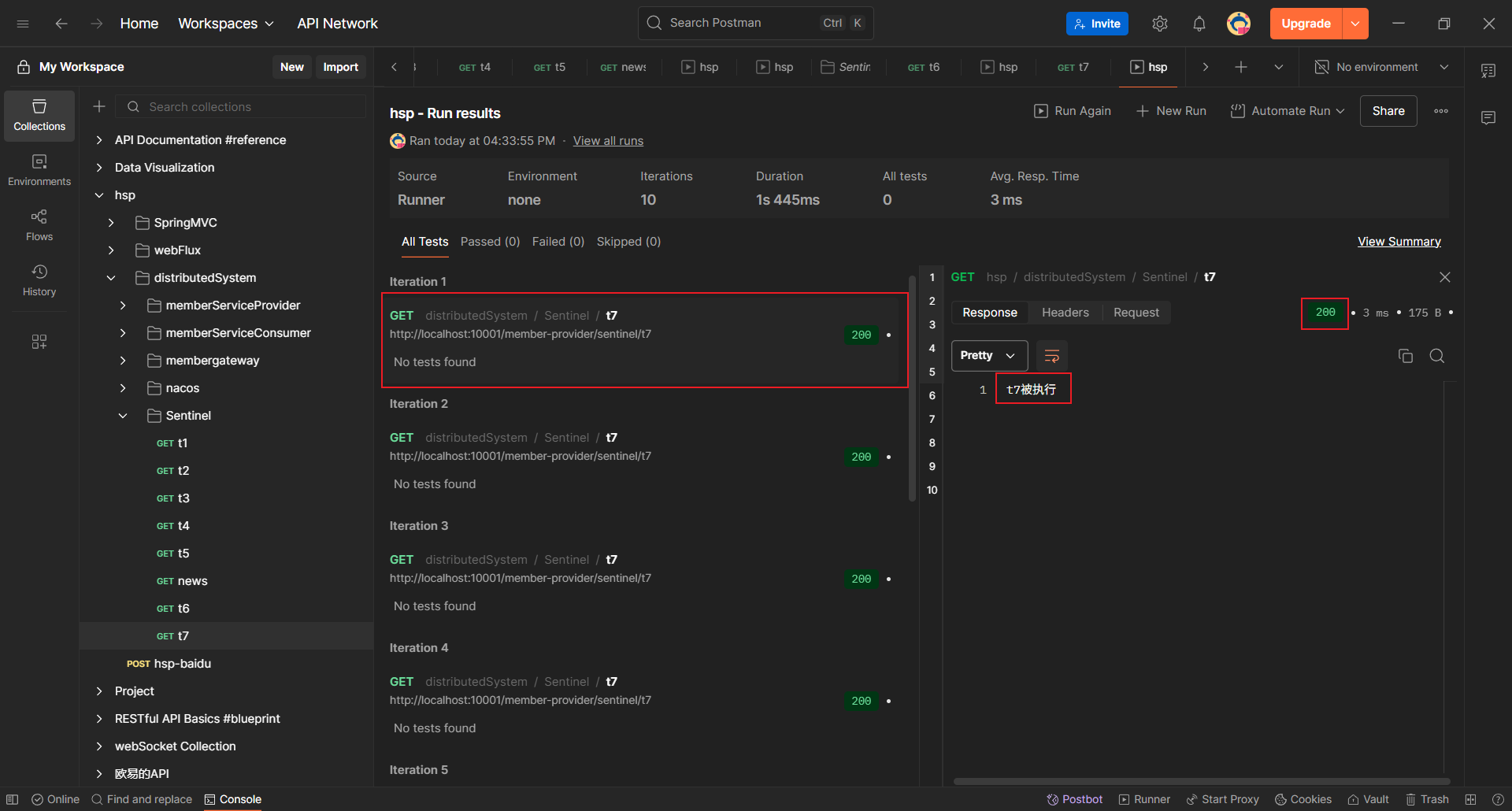Open the notifications bell
Screen dimensions: 1512x811
click(1199, 24)
